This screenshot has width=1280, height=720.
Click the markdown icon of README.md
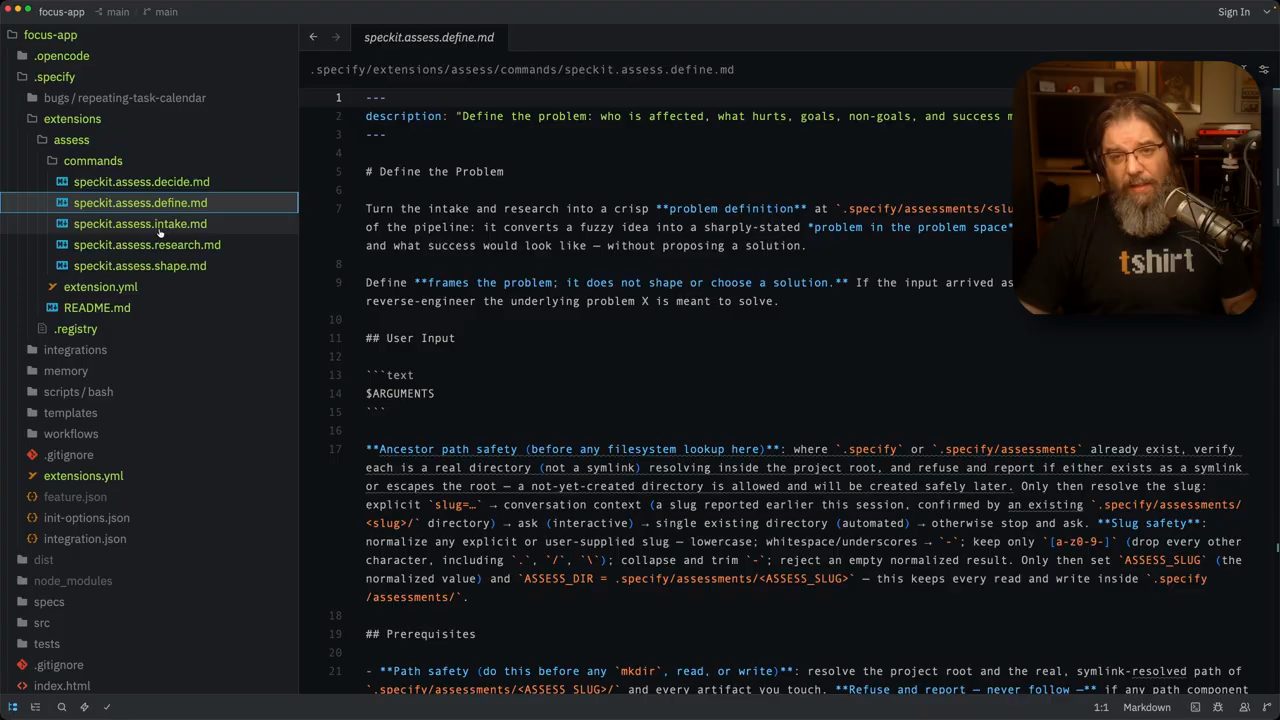53,308
